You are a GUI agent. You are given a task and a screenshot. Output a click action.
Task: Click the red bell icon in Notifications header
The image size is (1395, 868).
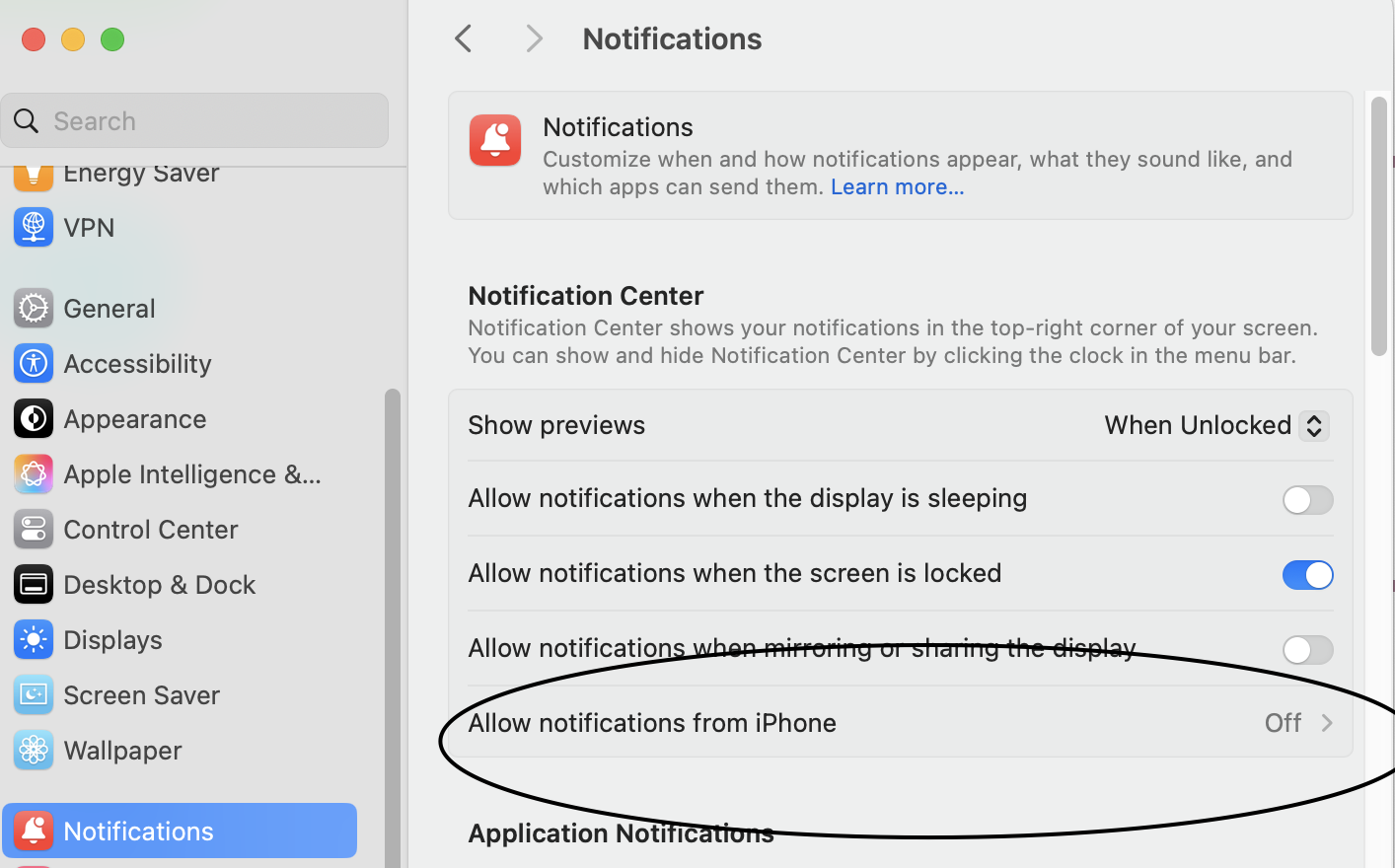[495, 140]
